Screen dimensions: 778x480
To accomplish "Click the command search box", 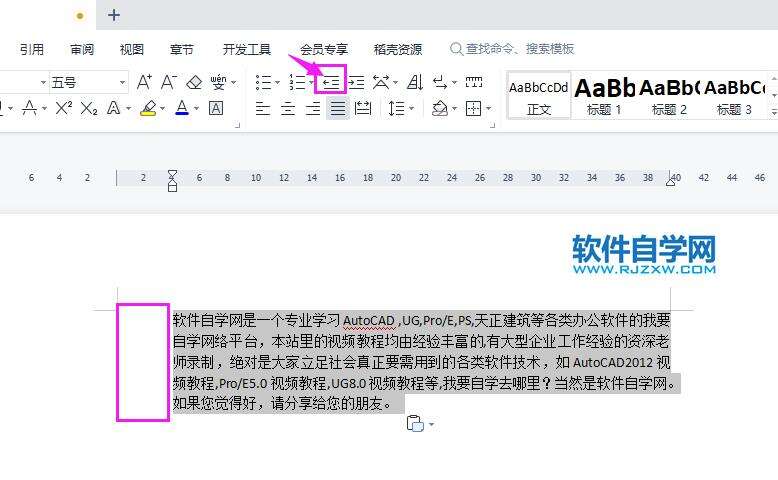I will pyautogui.click(x=512, y=49).
